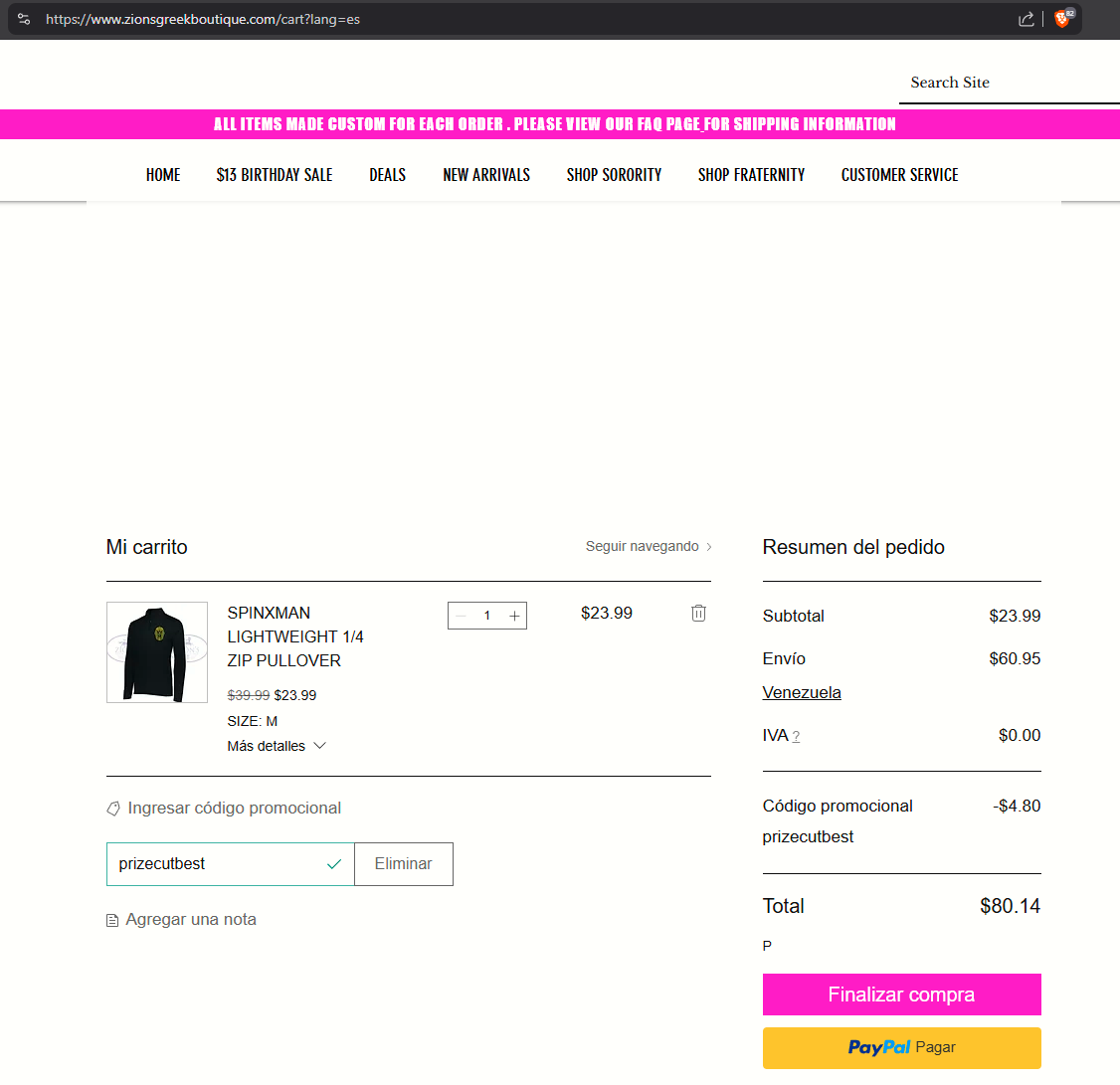Click the chevron beside Seguir navegando
The height and width of the screenshot is (1085, 1120).
708,547
